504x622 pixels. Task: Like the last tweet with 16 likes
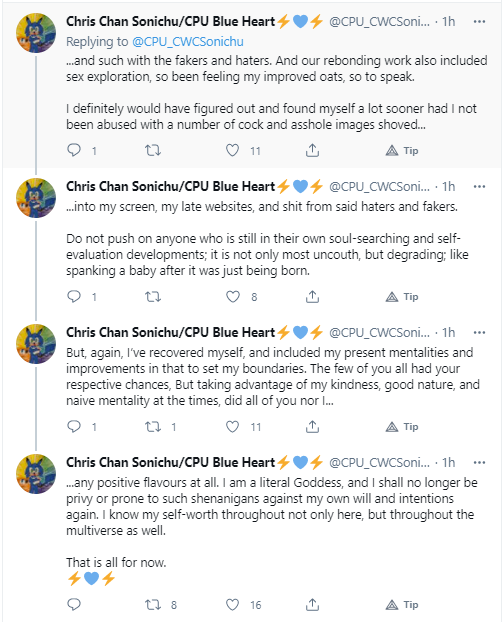click(x=232, y=605)
